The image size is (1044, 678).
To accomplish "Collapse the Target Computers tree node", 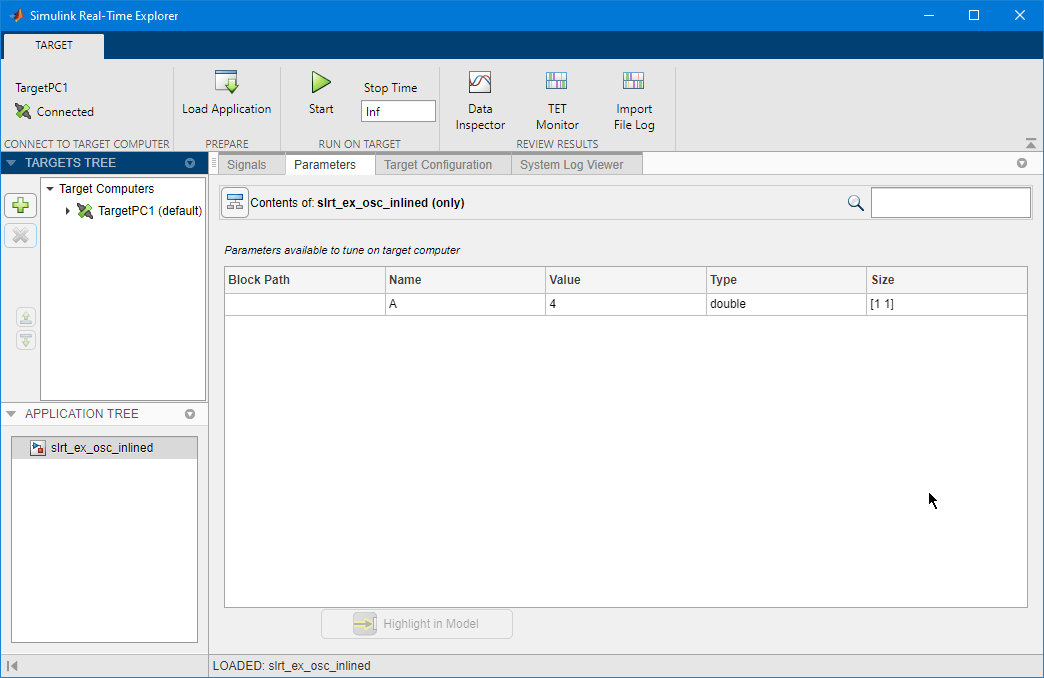I will click(50, 188).
